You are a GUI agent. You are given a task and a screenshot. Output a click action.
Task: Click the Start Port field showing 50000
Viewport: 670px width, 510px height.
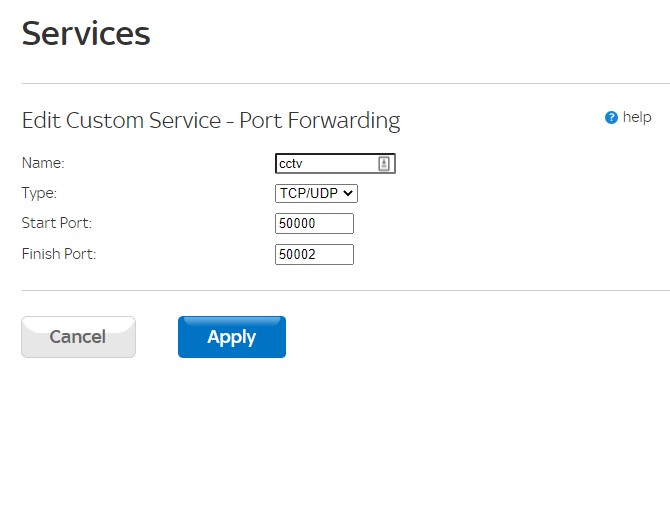click(314, 224)
